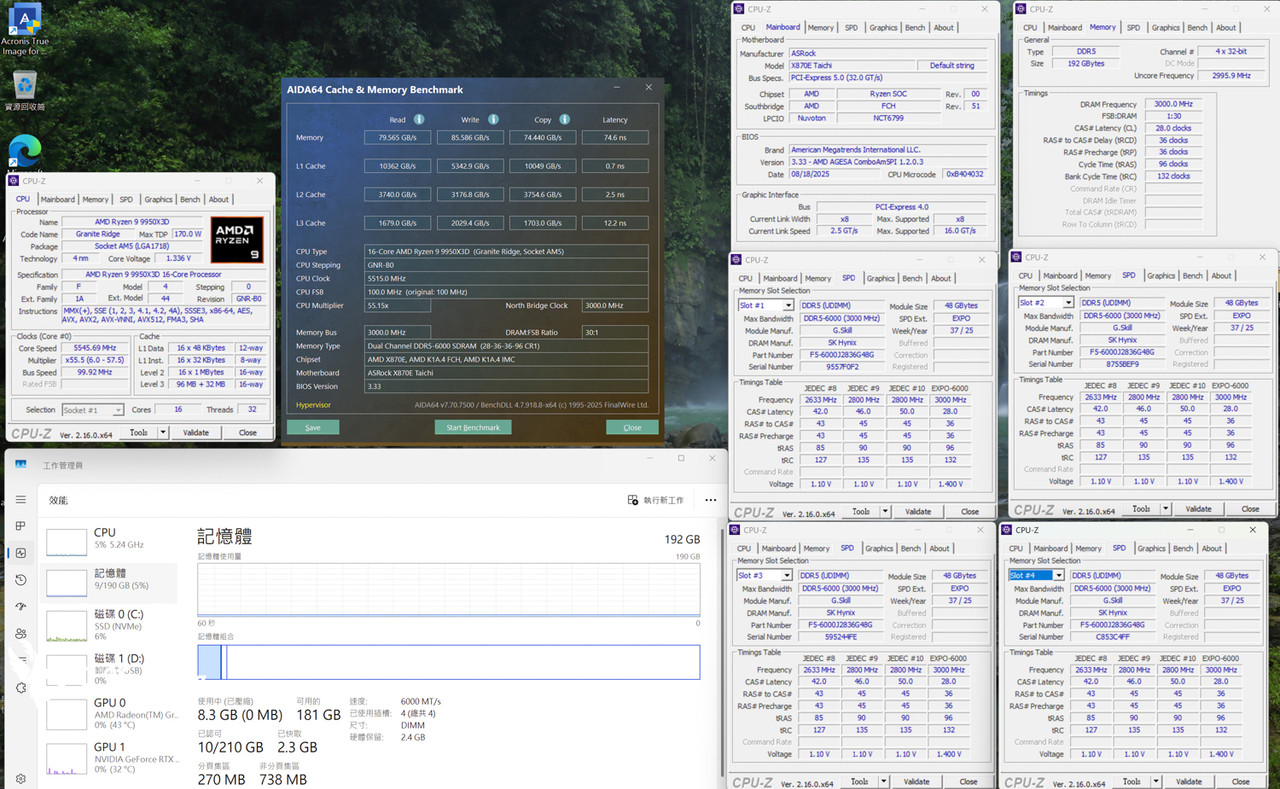1280x789 pixels.
Task: Click AIDA64 L3 Cache Write value 2029.4 GB/s
Action: click(x=470, y=223)
